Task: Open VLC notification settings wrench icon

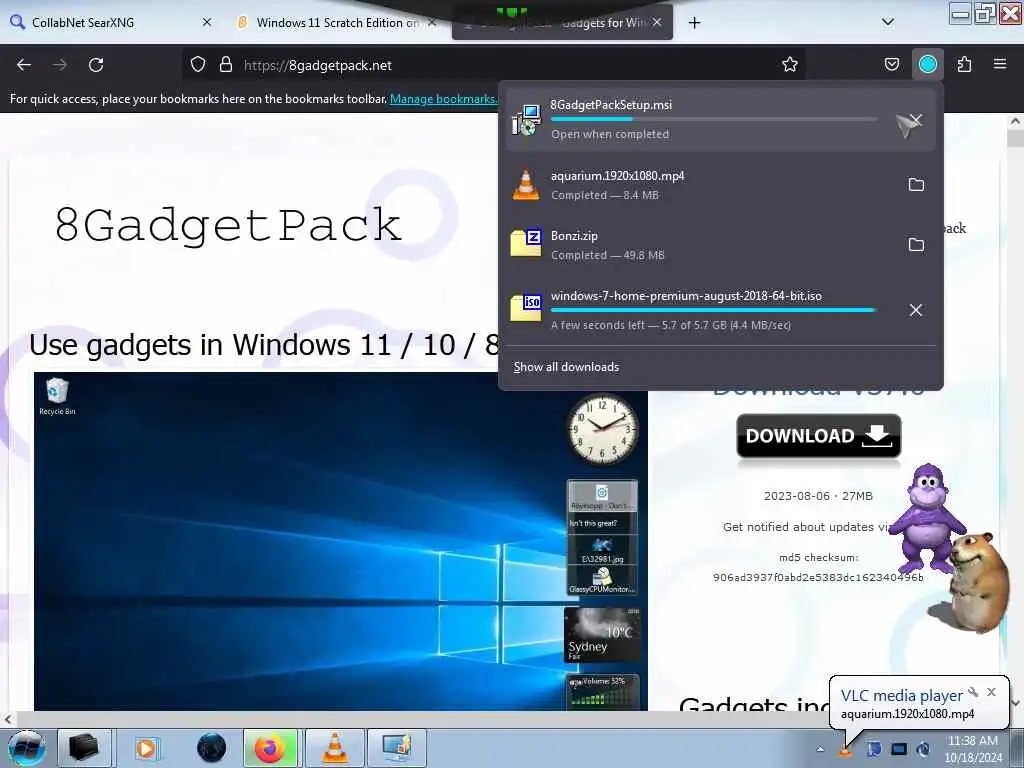Action: (973, 692)
